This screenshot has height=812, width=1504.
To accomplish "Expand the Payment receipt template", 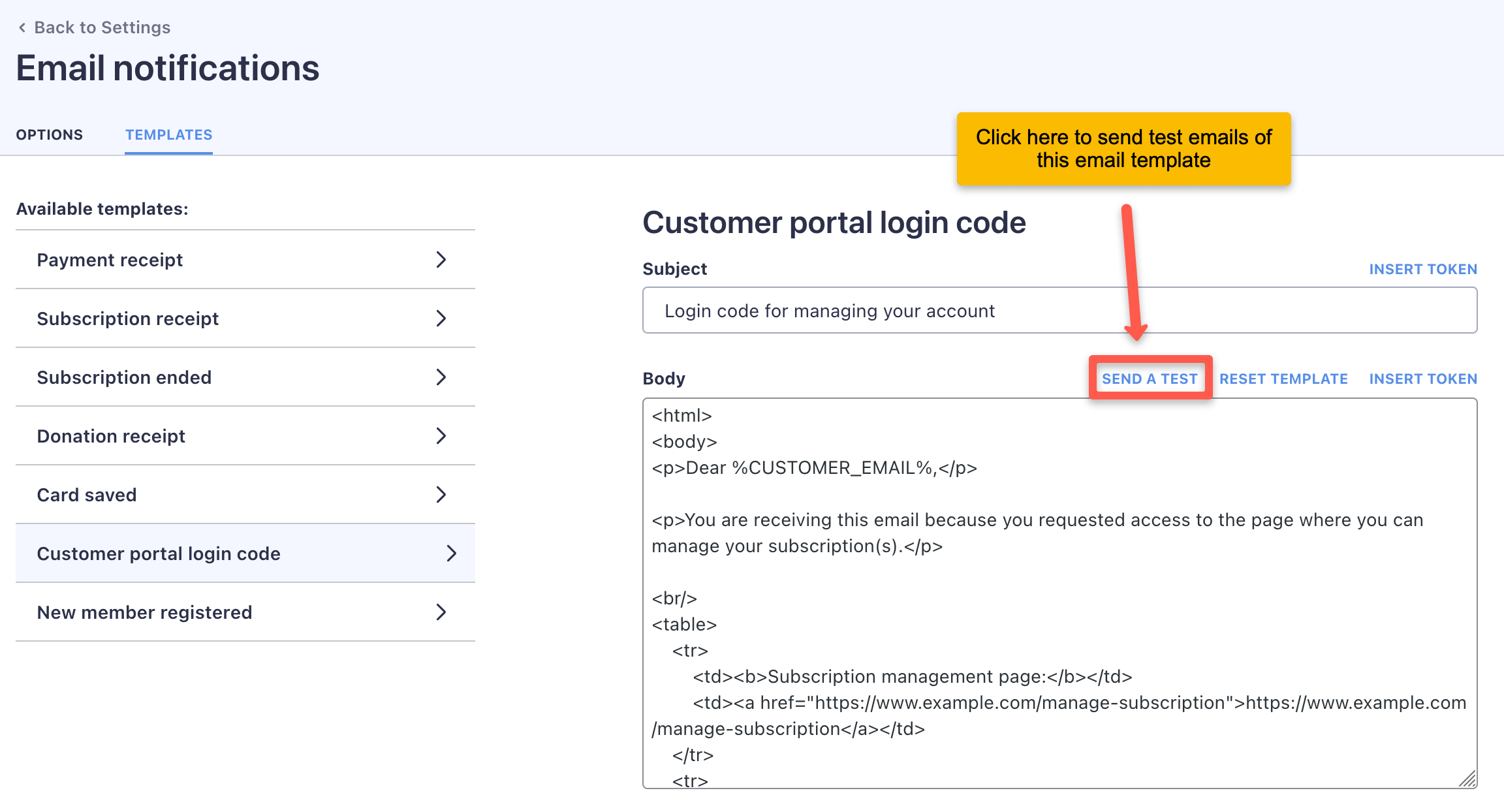I will pos(441,260).
